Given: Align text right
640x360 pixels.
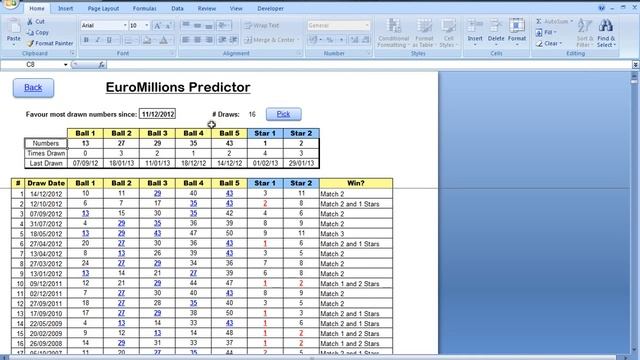Looking at the screenshot, I should (209, 40).
